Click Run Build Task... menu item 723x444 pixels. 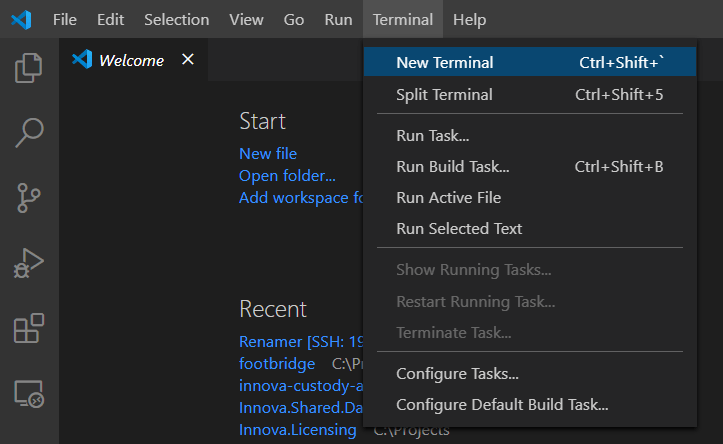click(452, 167)
